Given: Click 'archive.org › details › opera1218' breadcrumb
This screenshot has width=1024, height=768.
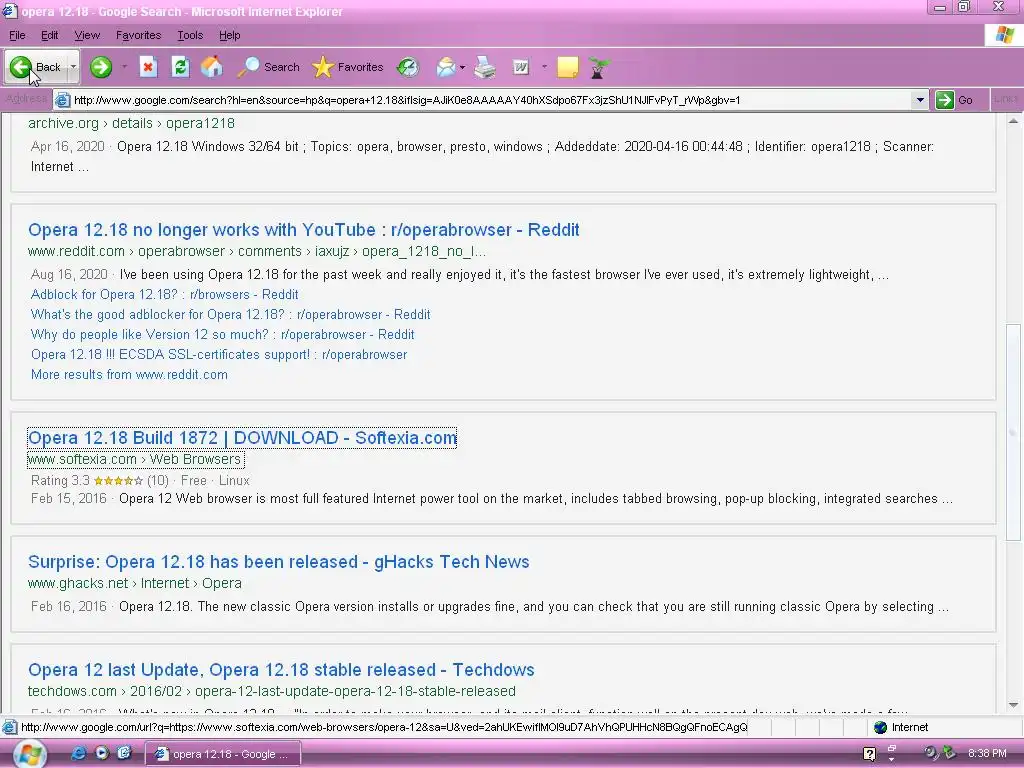Looking at the screenshot, I should tap(131, 123).
